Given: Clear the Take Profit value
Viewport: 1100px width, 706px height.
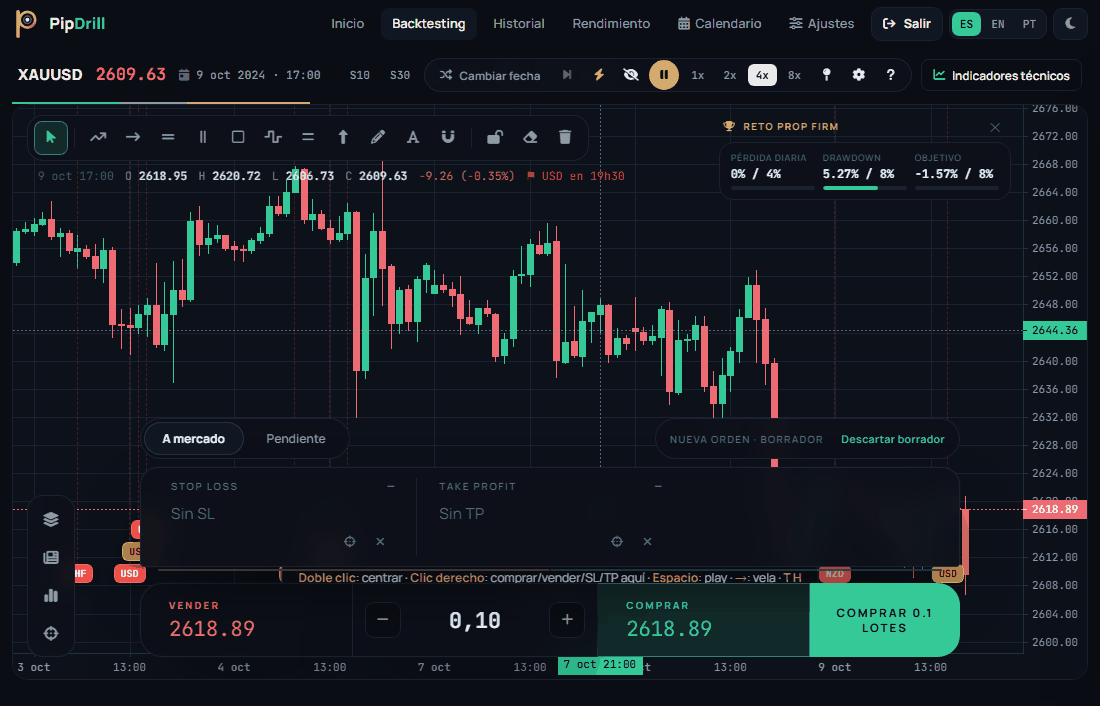Looking at the screenshot, I should click(x=648, y=541).
